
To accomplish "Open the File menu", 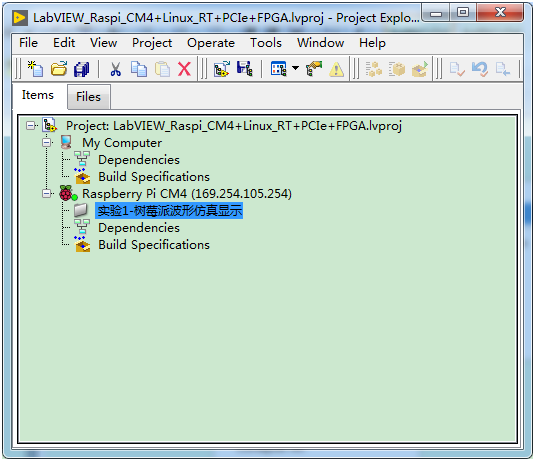I will coord(28,43).
